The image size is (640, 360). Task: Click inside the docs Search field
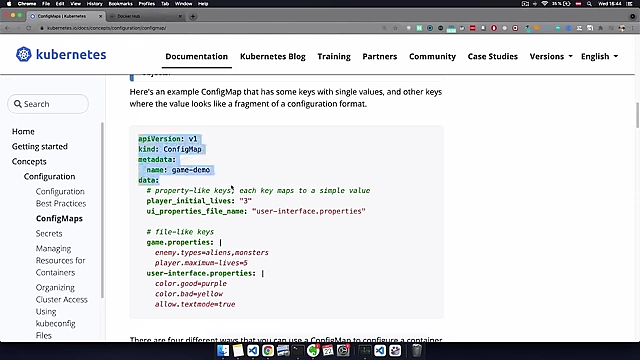pyautogui.click(x=48, y=104)
